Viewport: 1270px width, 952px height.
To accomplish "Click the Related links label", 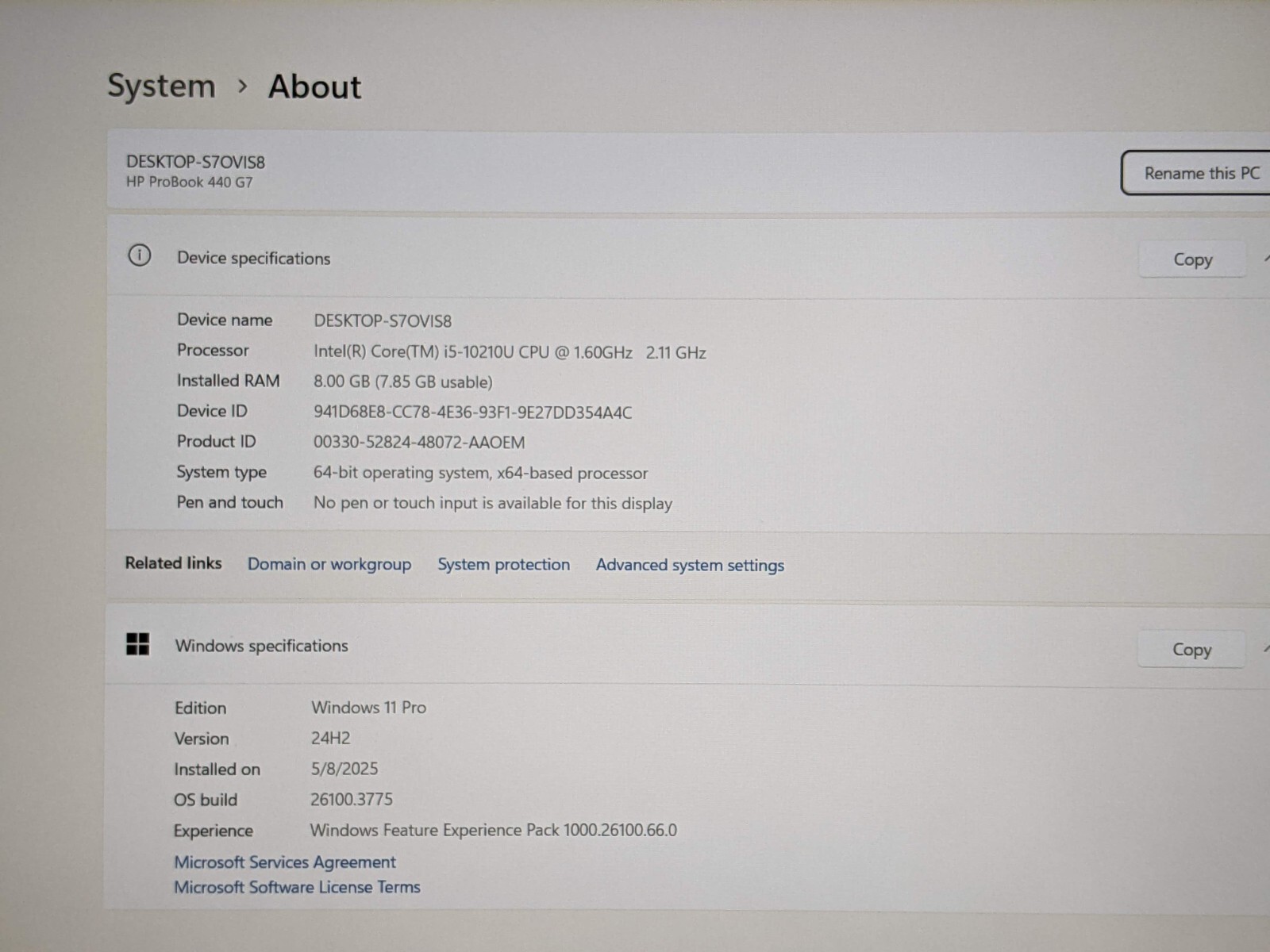I will point(173,563).
